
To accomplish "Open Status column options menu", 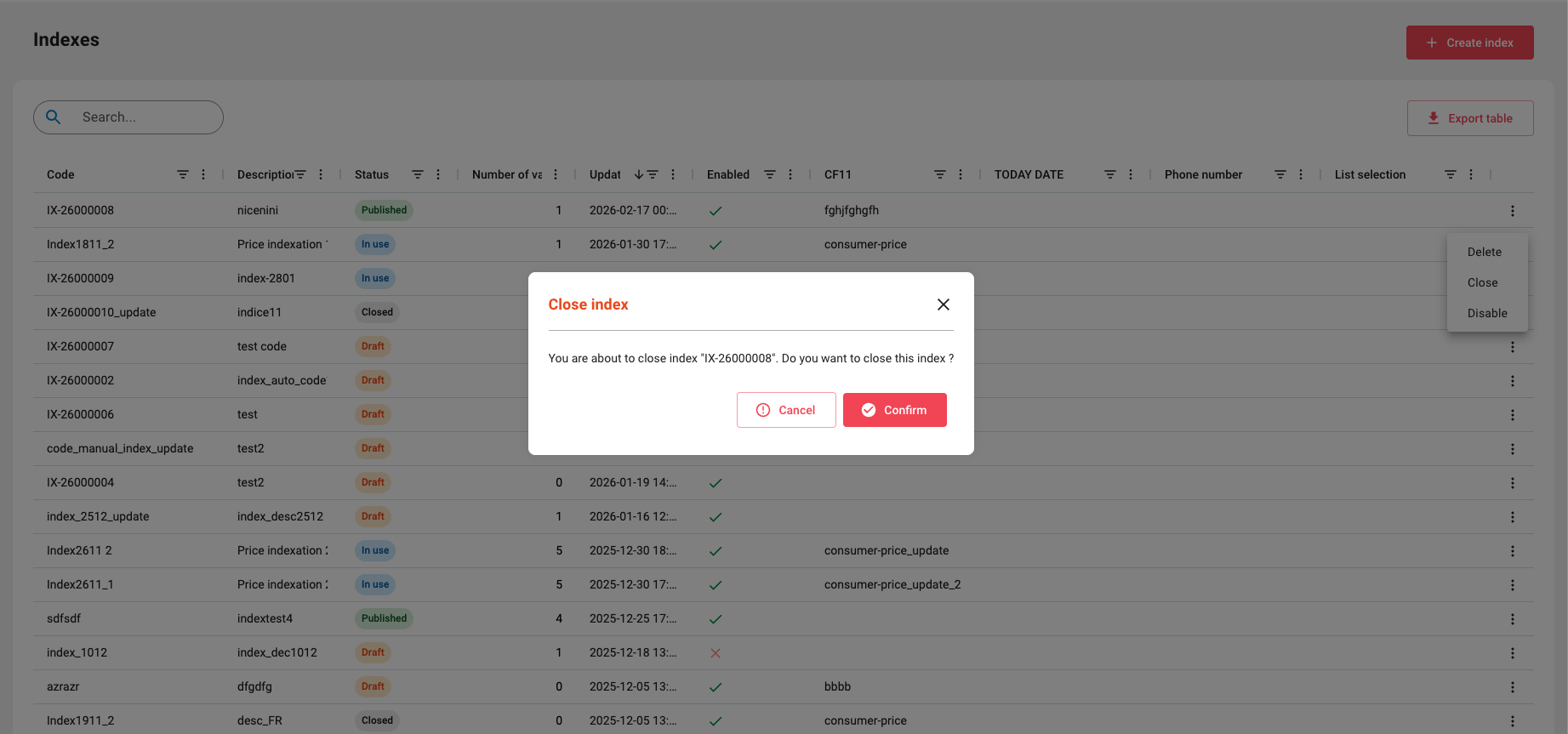I will (438, 174).
